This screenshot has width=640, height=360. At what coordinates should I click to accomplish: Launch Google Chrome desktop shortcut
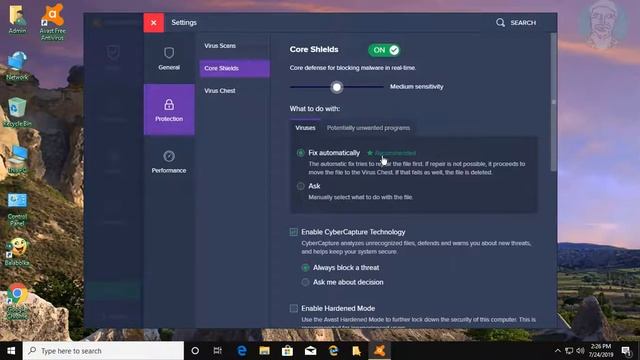click(x=17, y=301)
